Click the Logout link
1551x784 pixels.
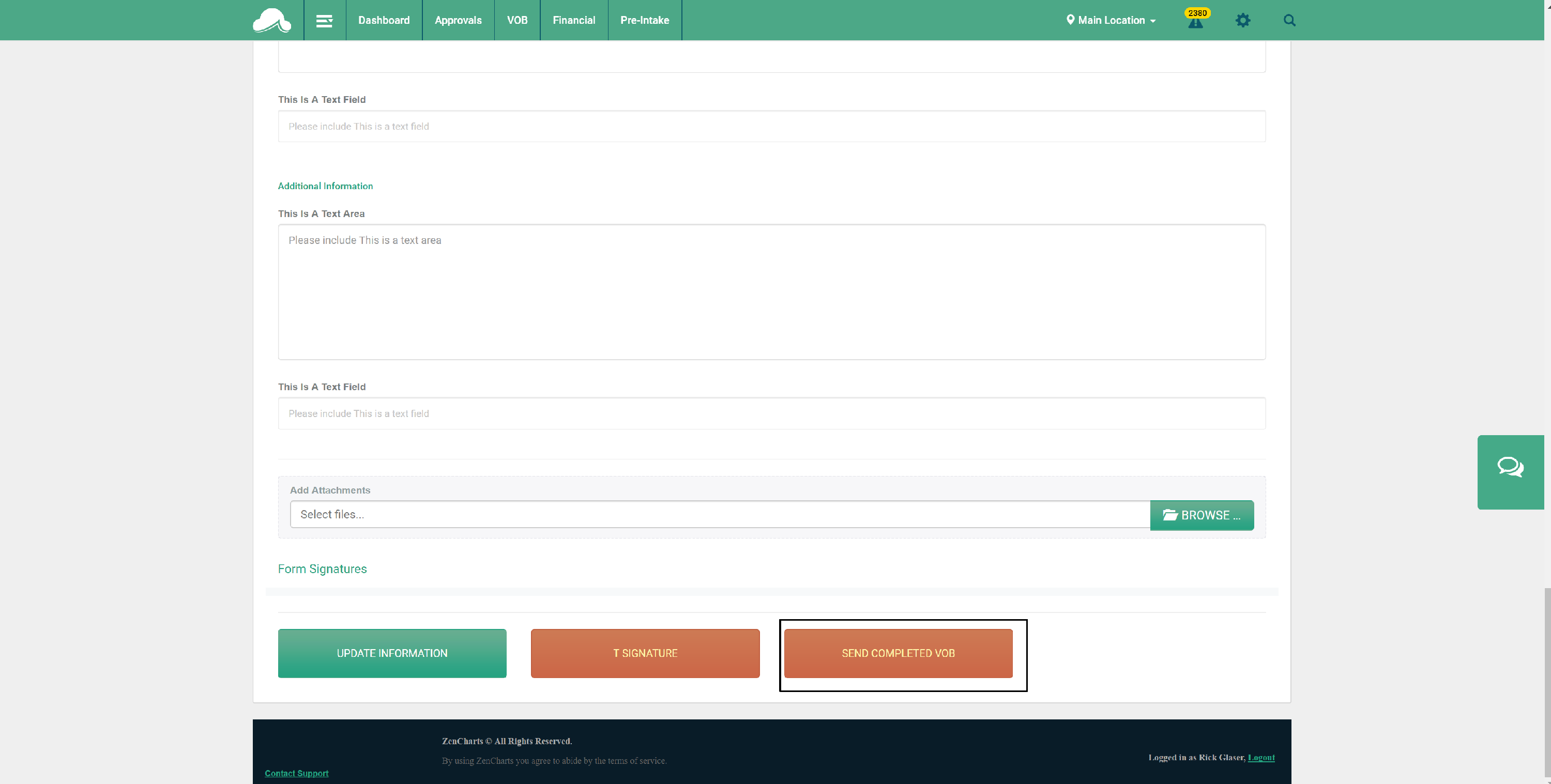pyautogui.click(x=1261, y=757)
